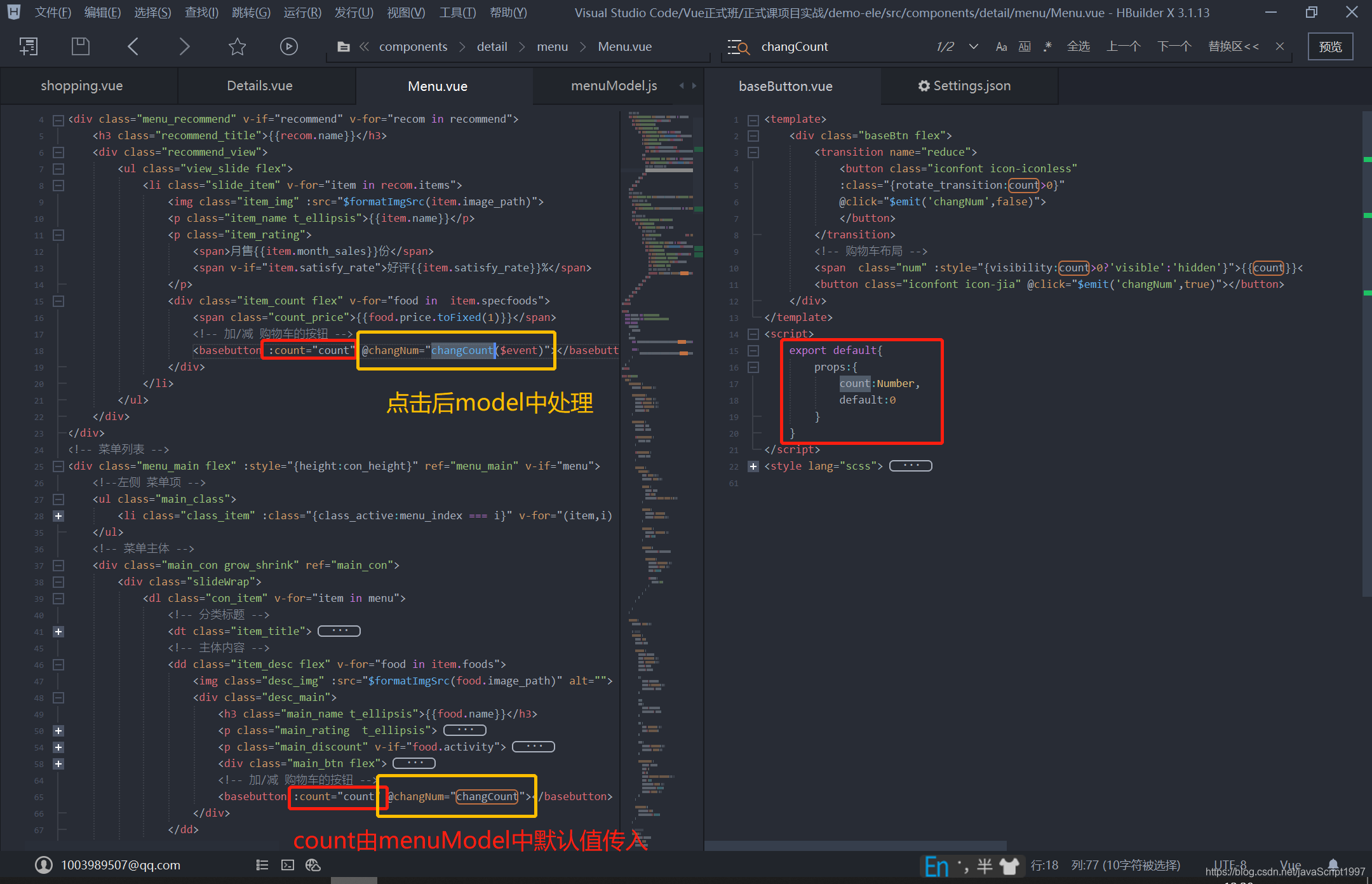This screenshot has height=884, width=1372.
Task: Click the star bookmark icon
Action: pyautogui.click(x=237, y=46)
